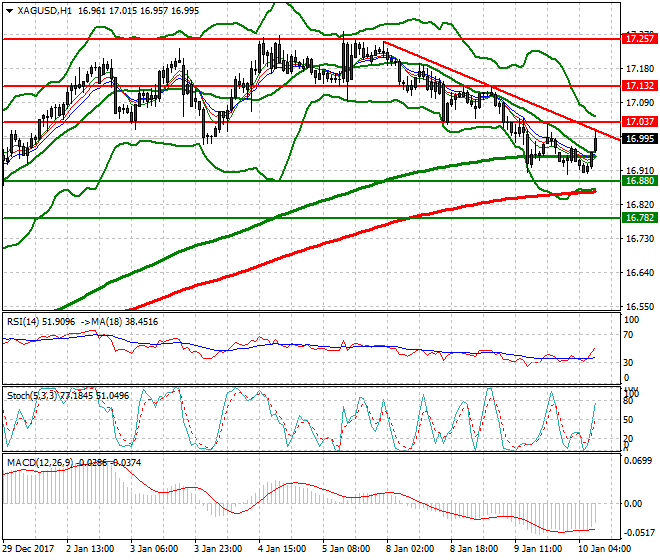Click the 17.037 red resistance price label

click(x=640, y=122)
